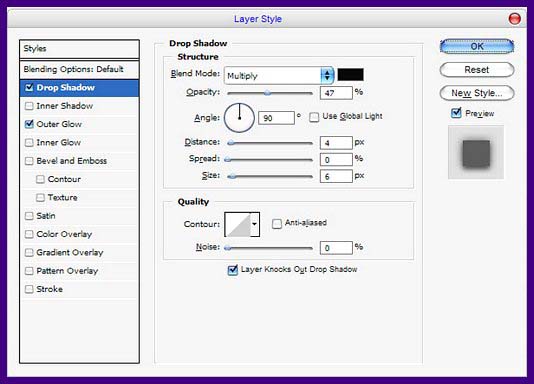Enable the Contour sub-option checkbox in styles list
The image size is (534, 384).
tap(40, 179)
